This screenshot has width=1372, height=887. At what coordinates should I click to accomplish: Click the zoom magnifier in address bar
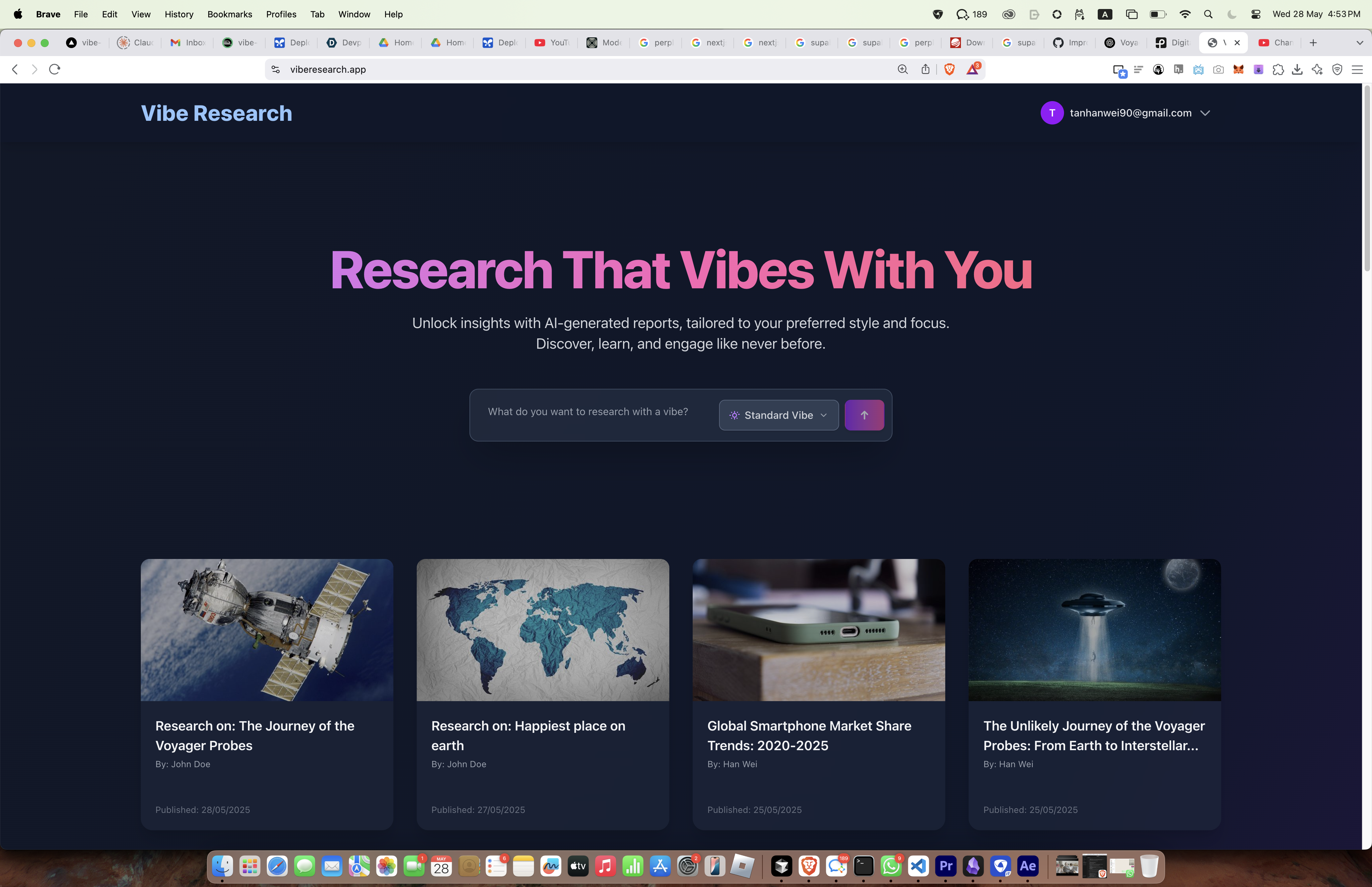[x=902, y=69]
